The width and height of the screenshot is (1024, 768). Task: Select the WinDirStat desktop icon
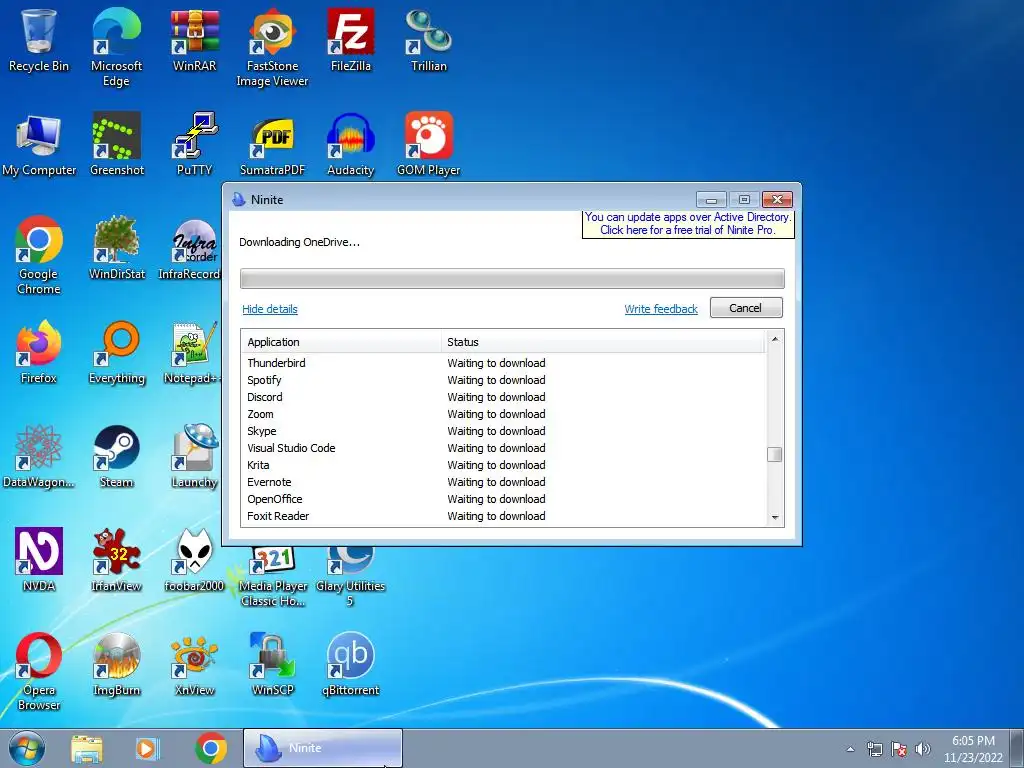coord(116,249)
